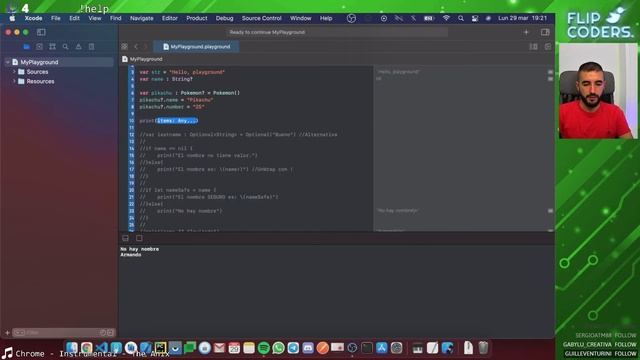This screenshot has height=360, width=640.
Task: Expand the Sources folder
Action: click(14, 71)
